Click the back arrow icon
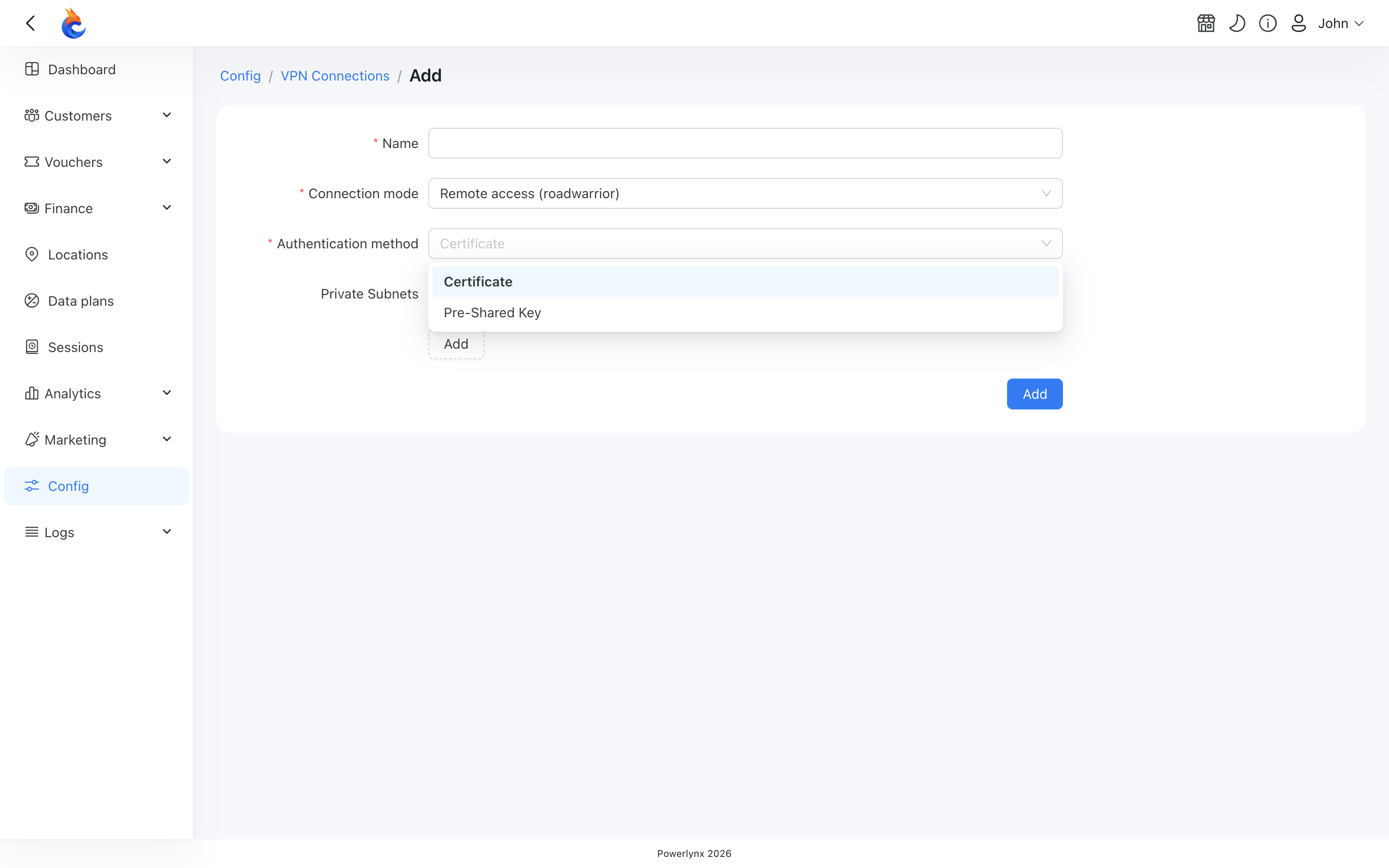The image size is (1389, 868). click(x=31, y=23)
